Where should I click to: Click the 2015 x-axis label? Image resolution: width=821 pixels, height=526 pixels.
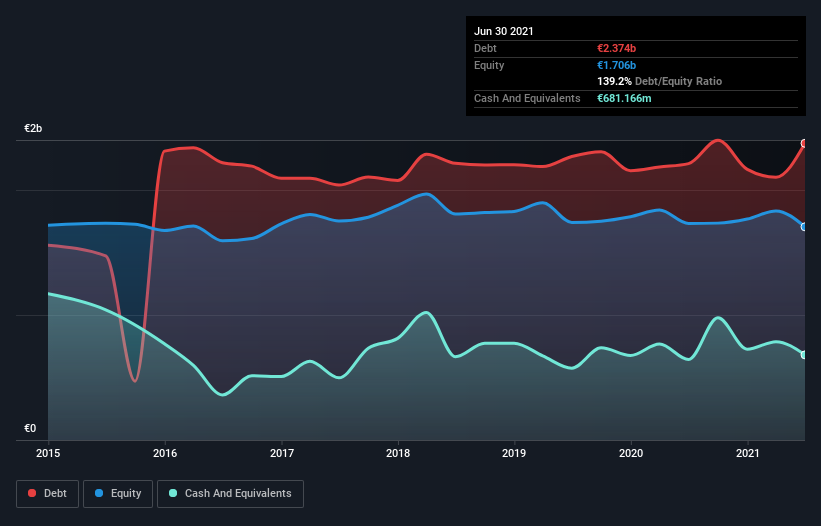coord(48,453)
